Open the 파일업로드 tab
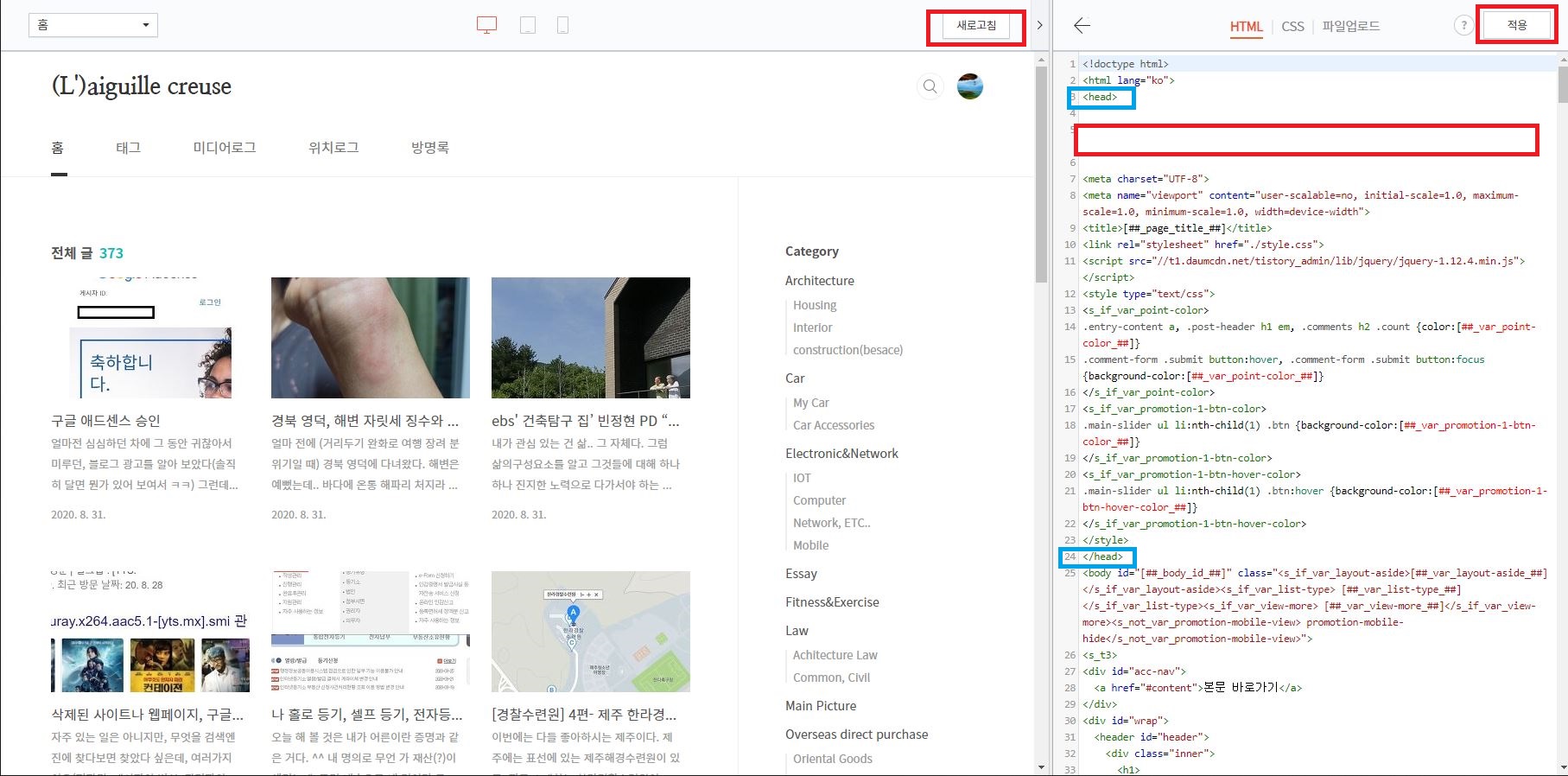 click(x=1350, y=27)
